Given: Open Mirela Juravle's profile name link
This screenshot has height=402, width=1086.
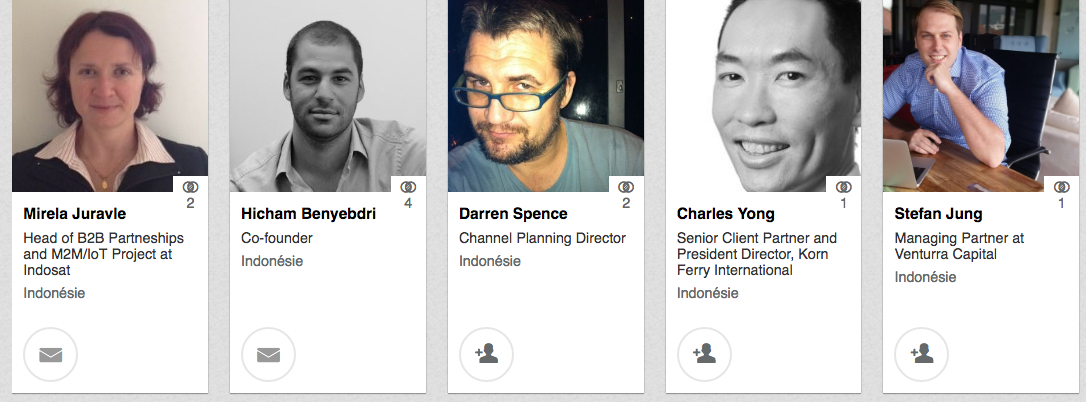Looking at the screenshot, I should 75,214.
